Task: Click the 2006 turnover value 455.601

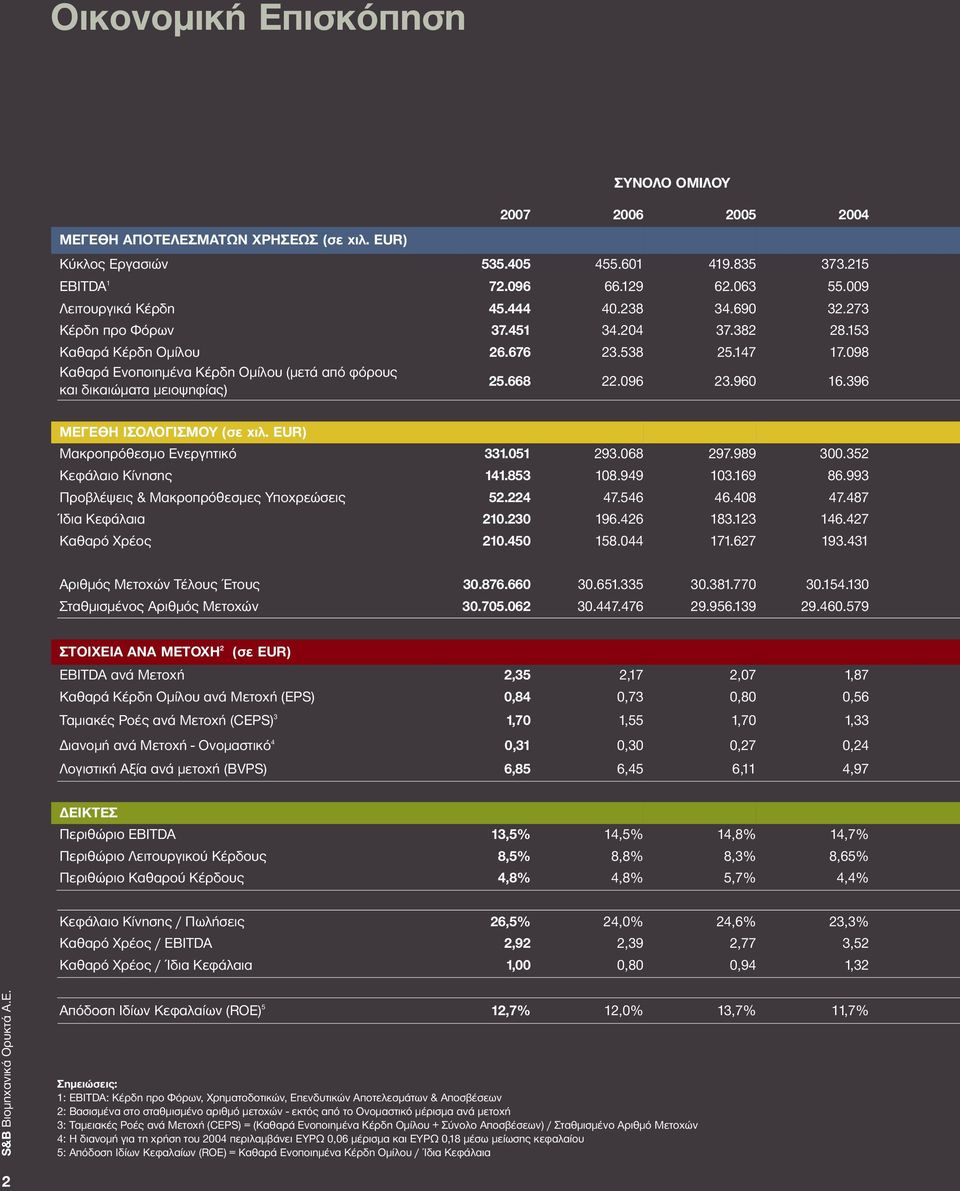Action: tap(618, 264)
